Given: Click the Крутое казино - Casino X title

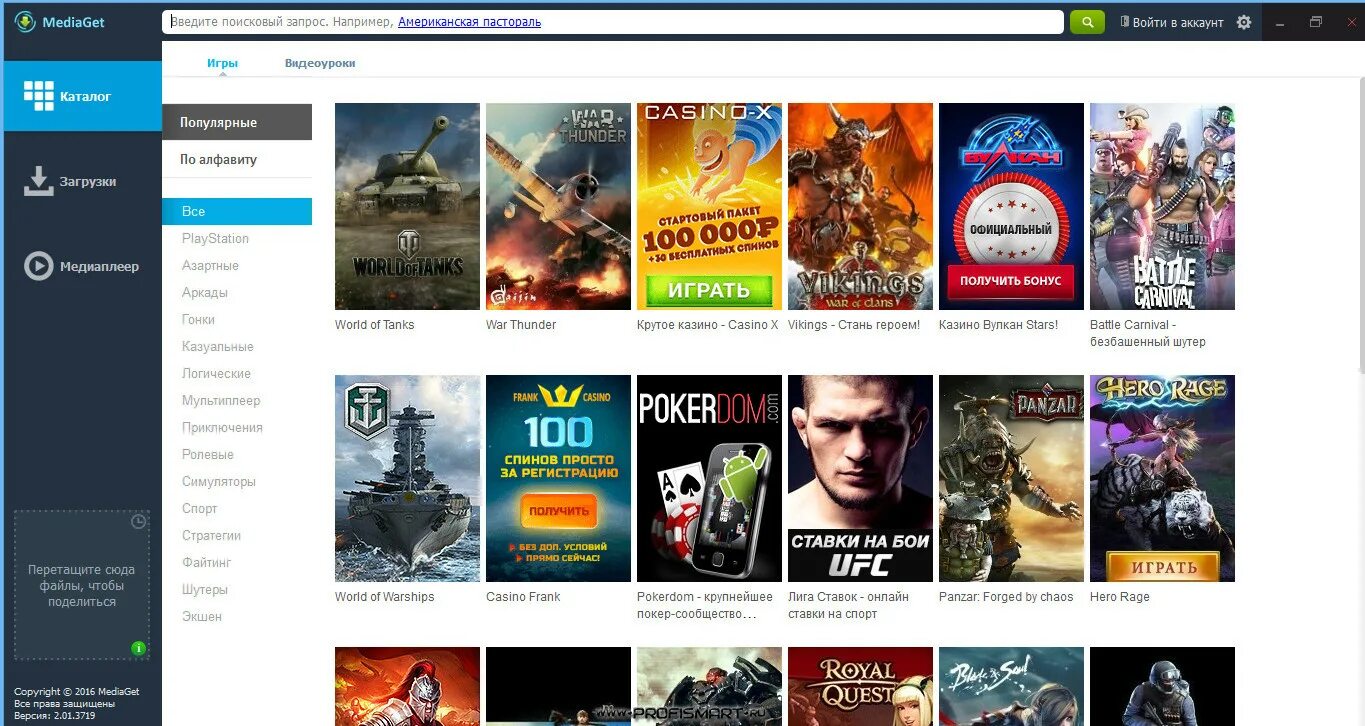Looking at the screenshot, I should click(708, 325).
